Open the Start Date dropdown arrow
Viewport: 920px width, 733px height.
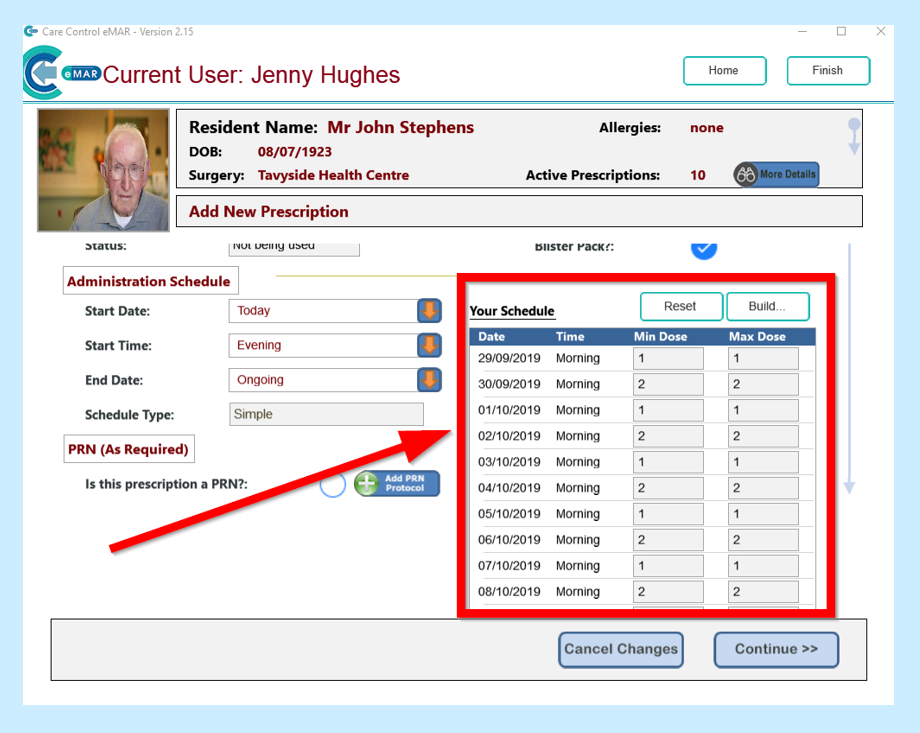429,311
